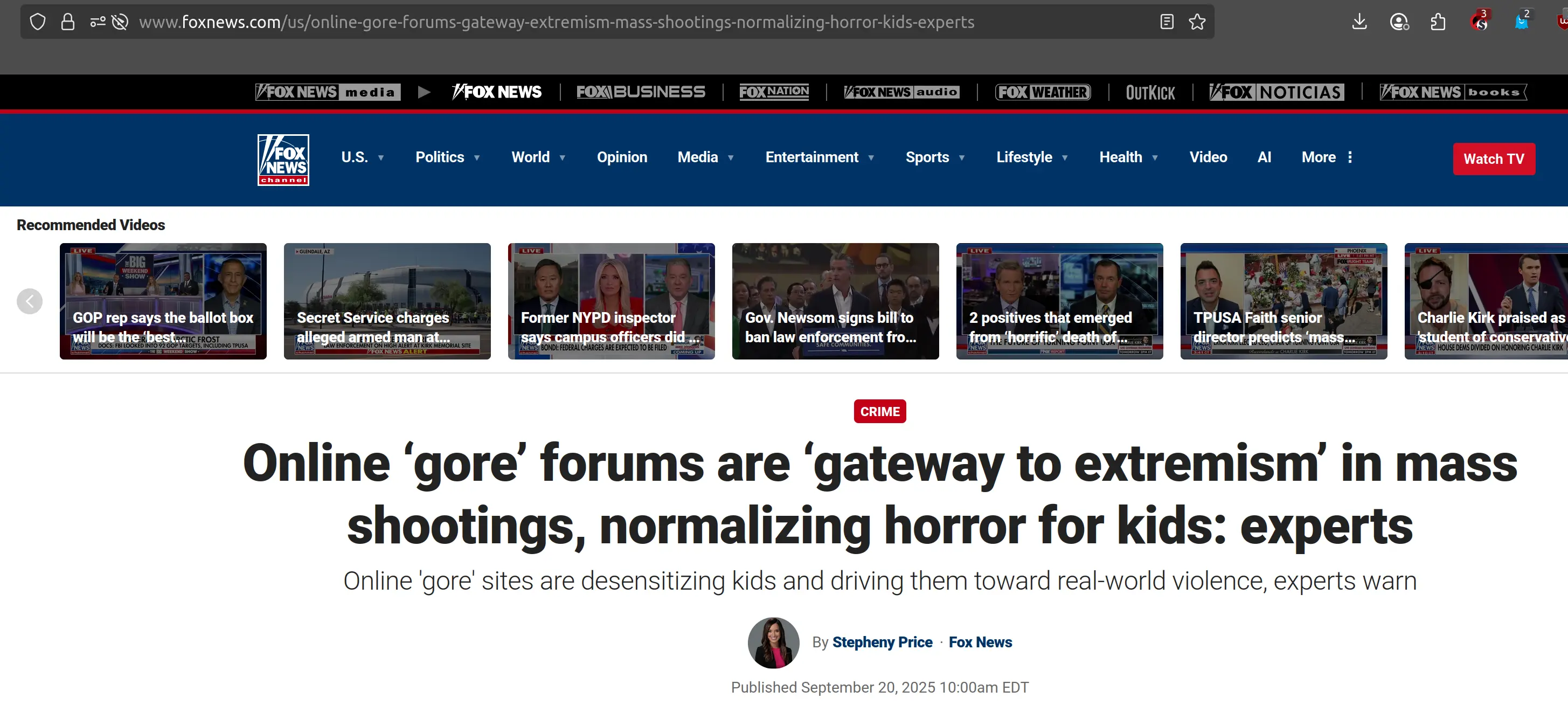Open the Fox News Books logo link
The height and width of the screenshot is (705, 1568).
point(1453,92)
